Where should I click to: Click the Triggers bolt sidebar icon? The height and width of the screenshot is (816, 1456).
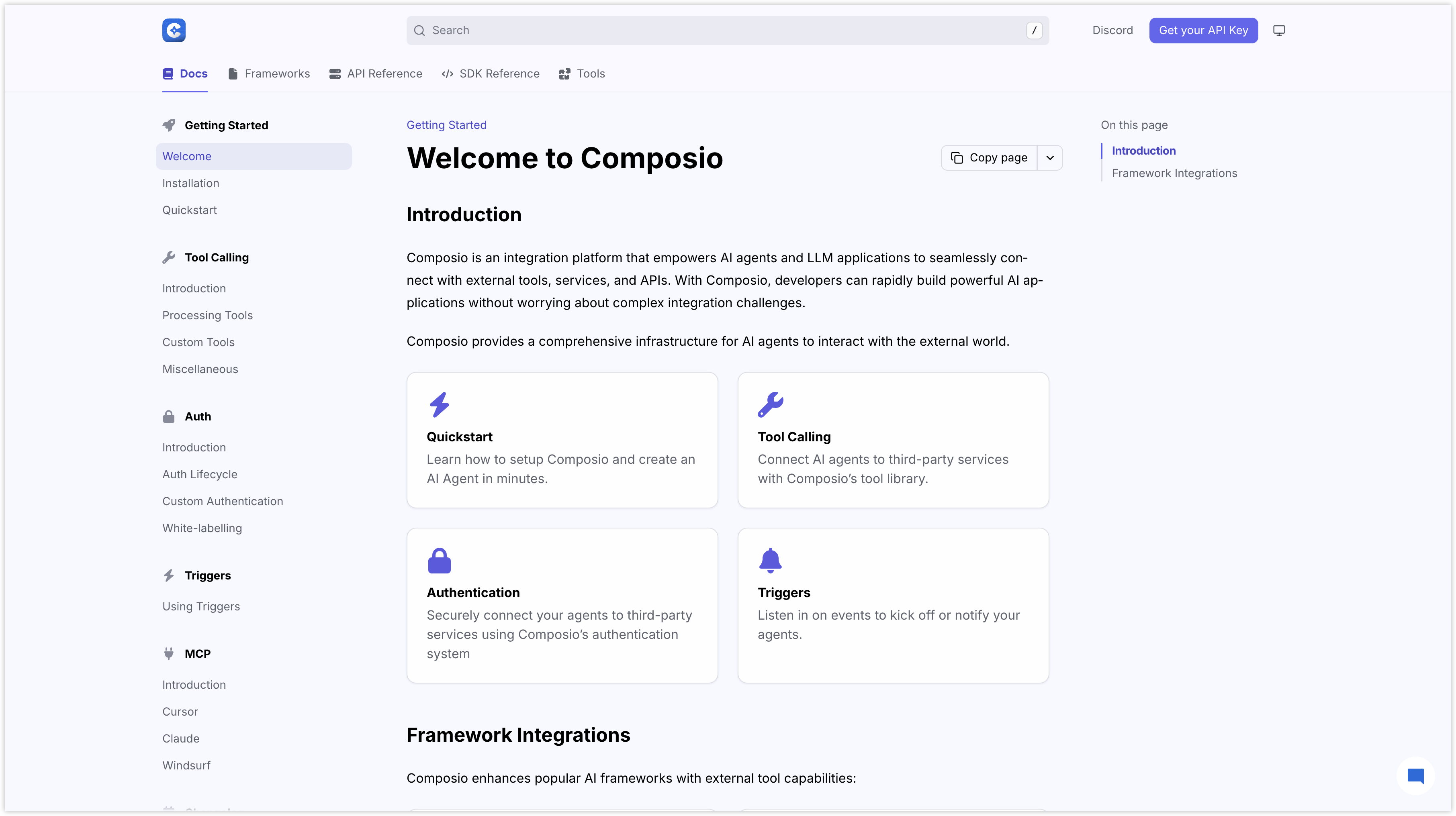(x=169, y=576)
